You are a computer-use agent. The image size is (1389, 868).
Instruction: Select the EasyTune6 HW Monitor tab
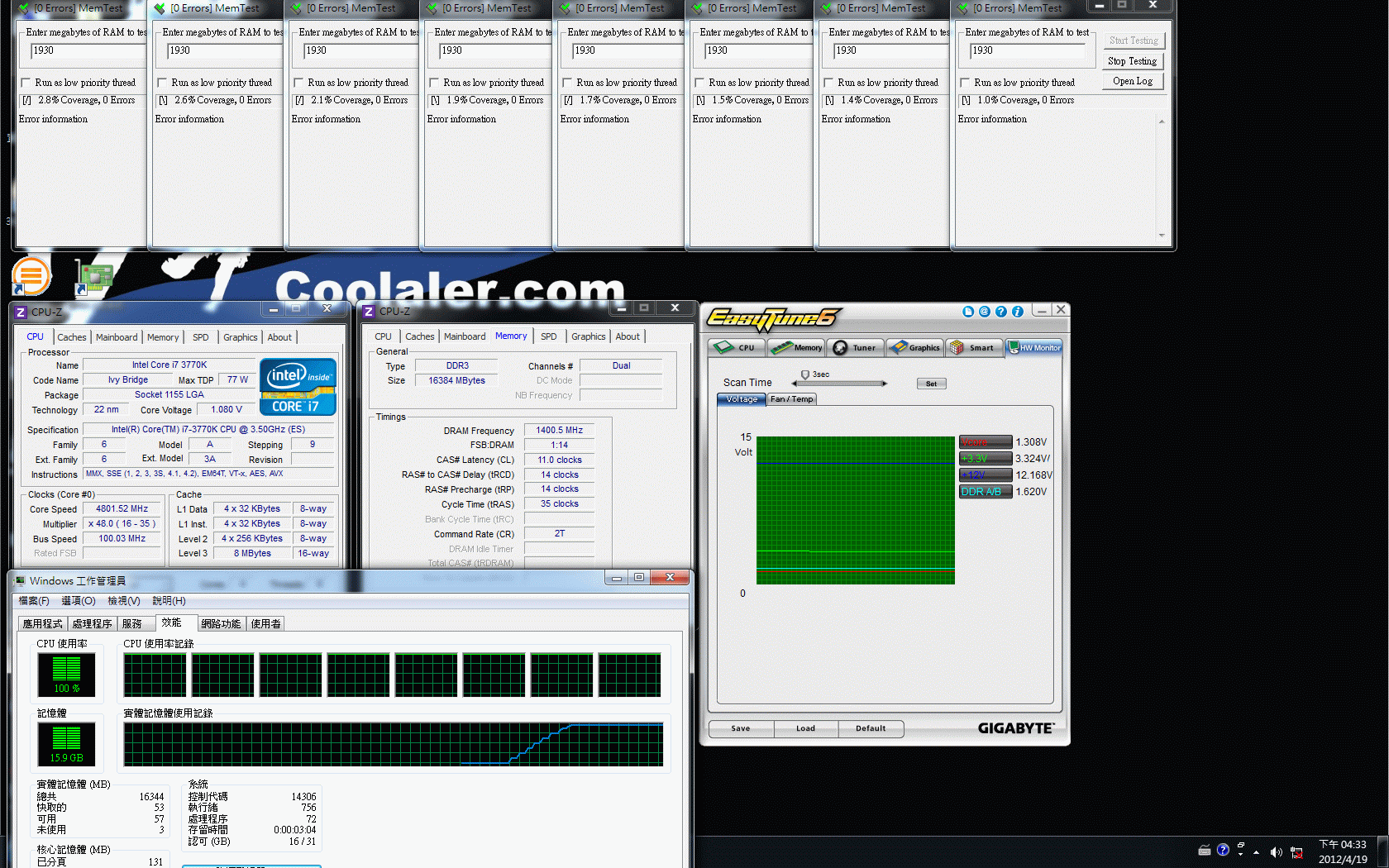[x=1034, y=348]
